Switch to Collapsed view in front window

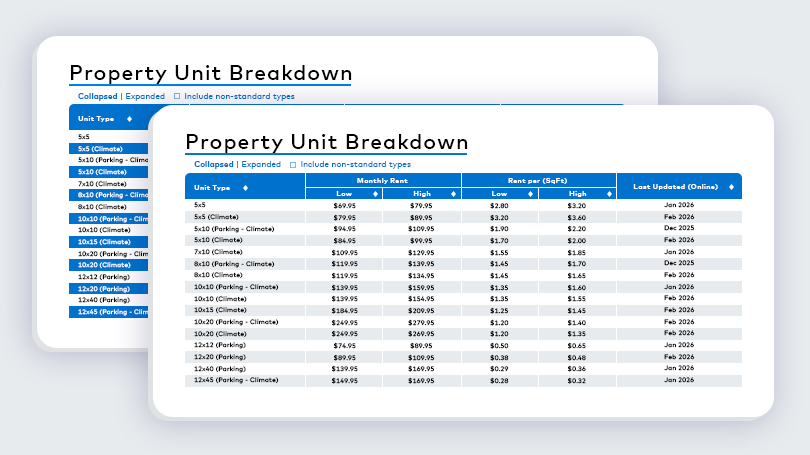point(213,164)
